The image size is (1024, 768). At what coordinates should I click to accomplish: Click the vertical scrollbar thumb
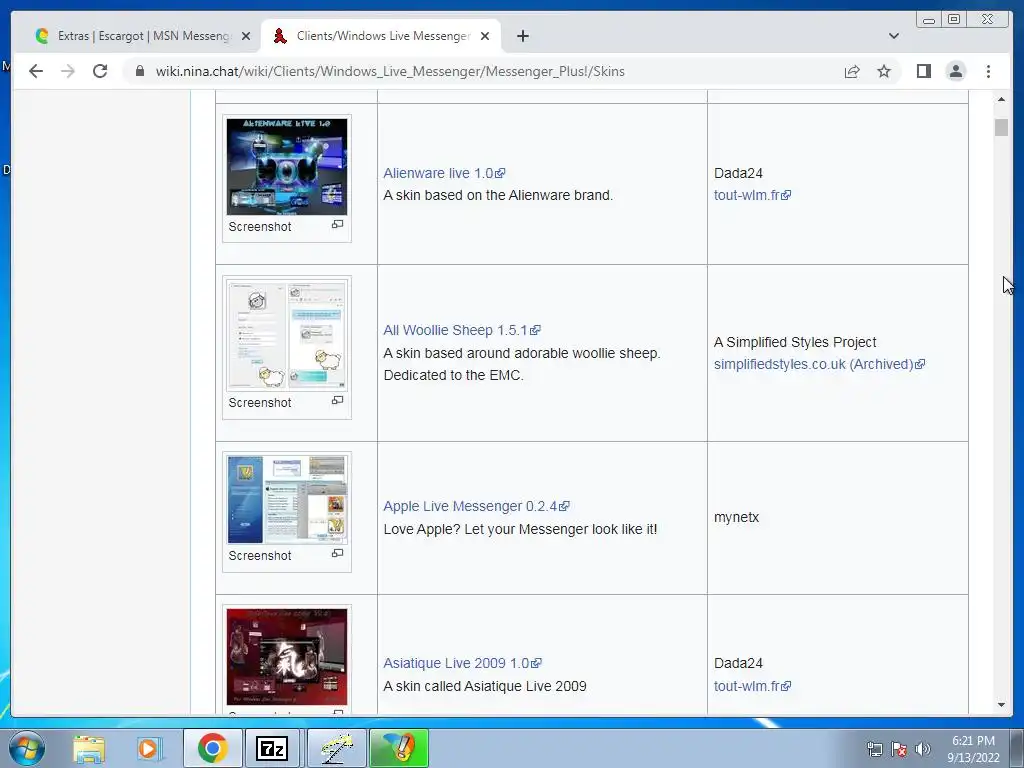[1001, 127]
